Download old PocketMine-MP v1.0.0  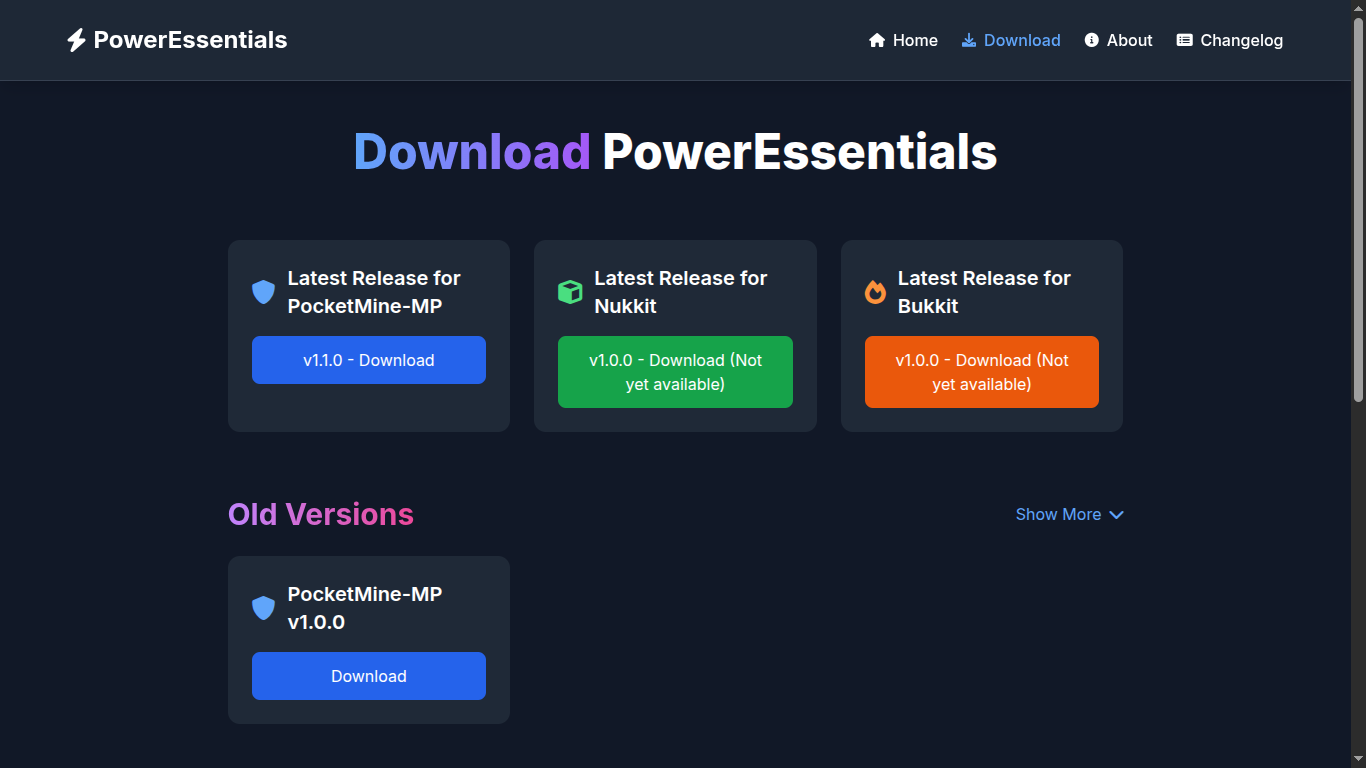369,676
